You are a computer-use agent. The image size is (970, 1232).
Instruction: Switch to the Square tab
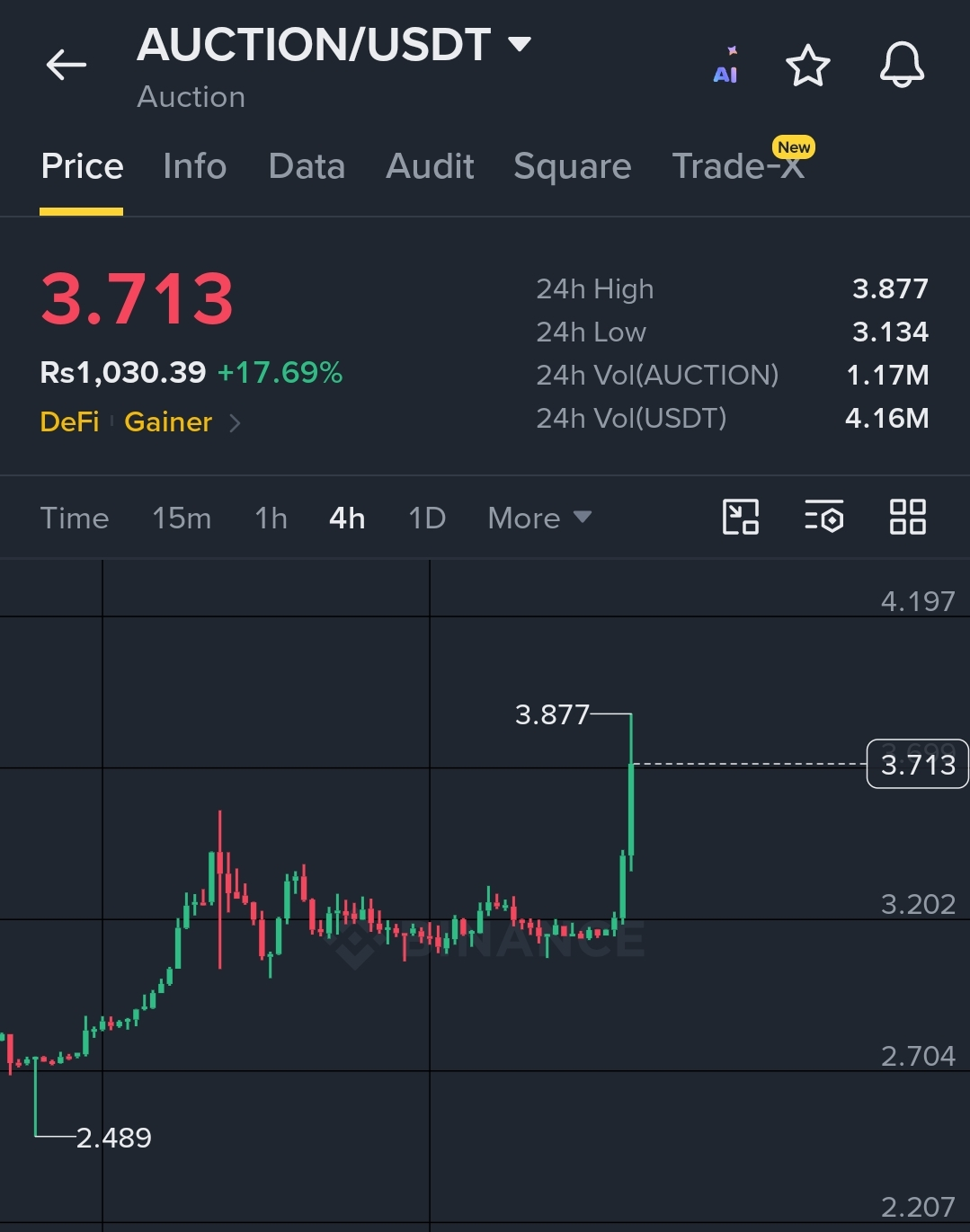coord(573,166)
